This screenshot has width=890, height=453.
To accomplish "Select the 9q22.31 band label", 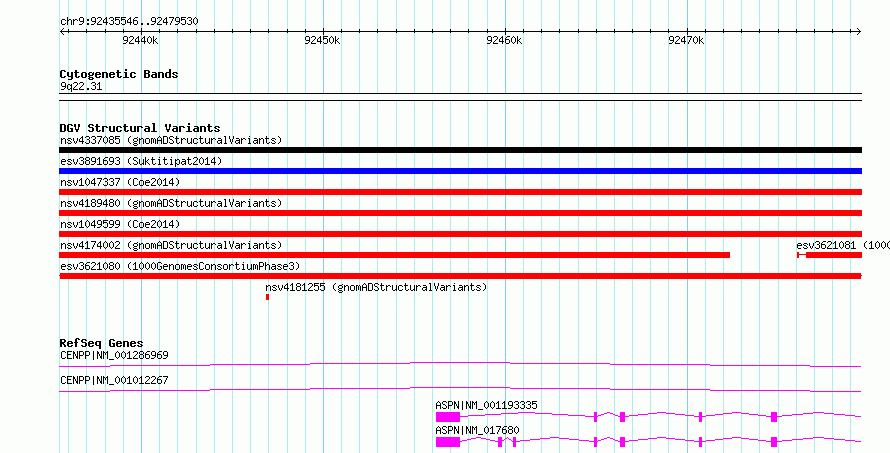I will pyautogui.click(x=81, y=87).
